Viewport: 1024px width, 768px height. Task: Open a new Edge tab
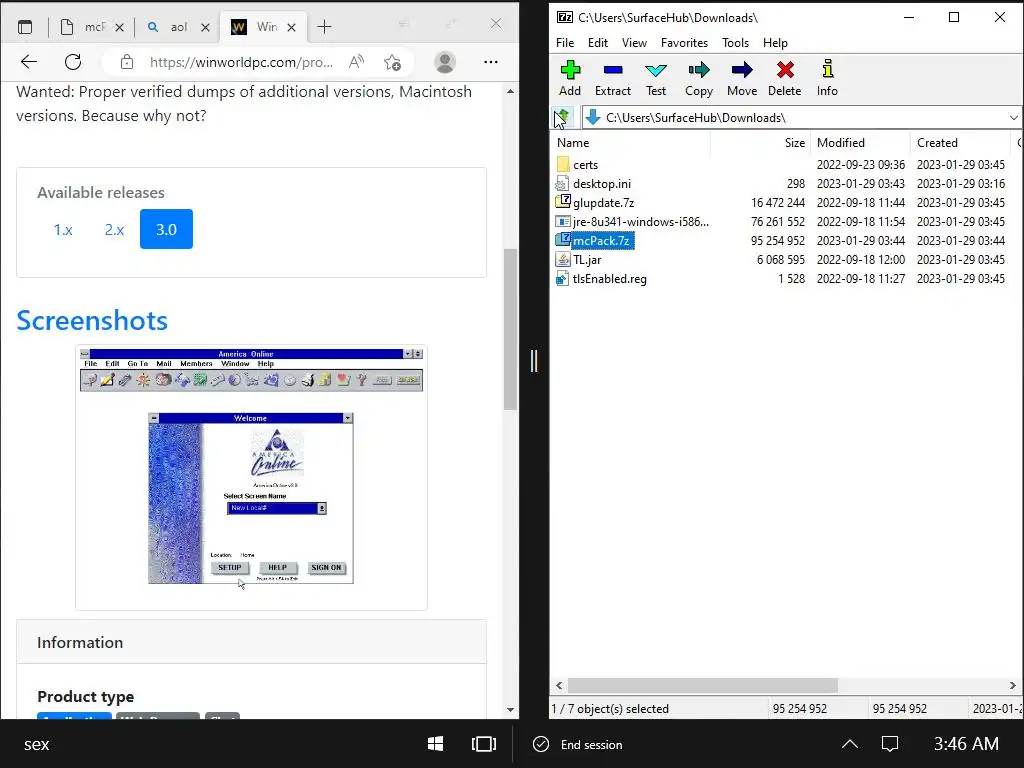point(325,27)
